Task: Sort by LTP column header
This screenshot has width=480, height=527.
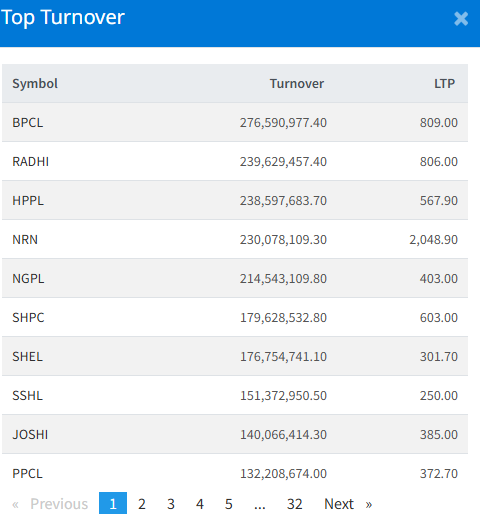Action: pos(444,83)
